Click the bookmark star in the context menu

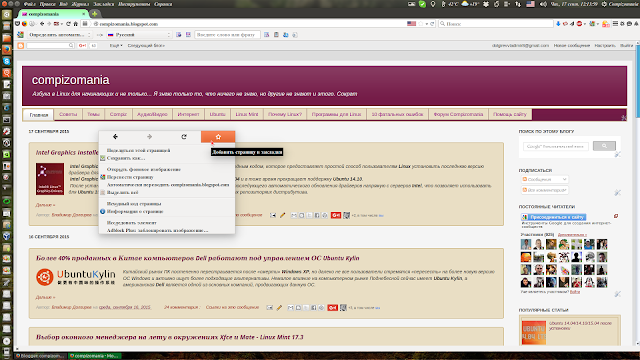point(218,137)
